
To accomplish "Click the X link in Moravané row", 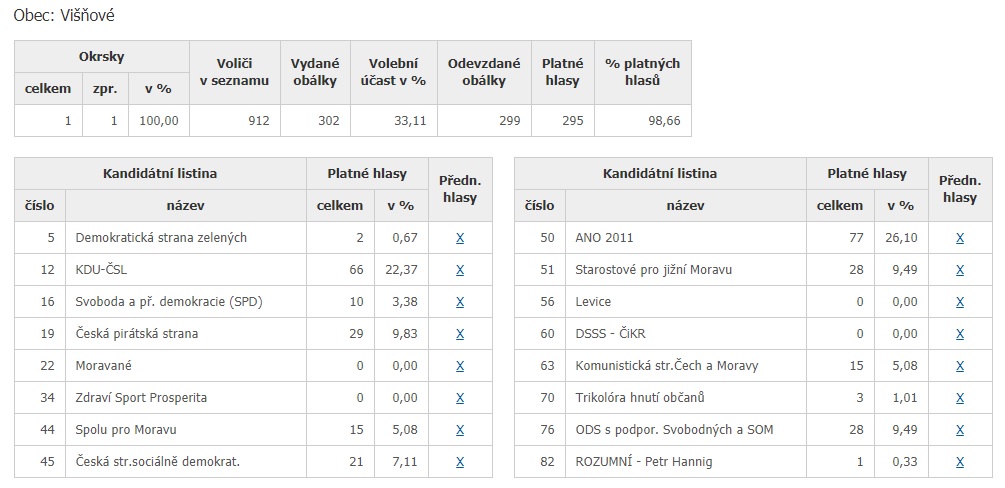I will pyautogui.click(x=460, y=366).
